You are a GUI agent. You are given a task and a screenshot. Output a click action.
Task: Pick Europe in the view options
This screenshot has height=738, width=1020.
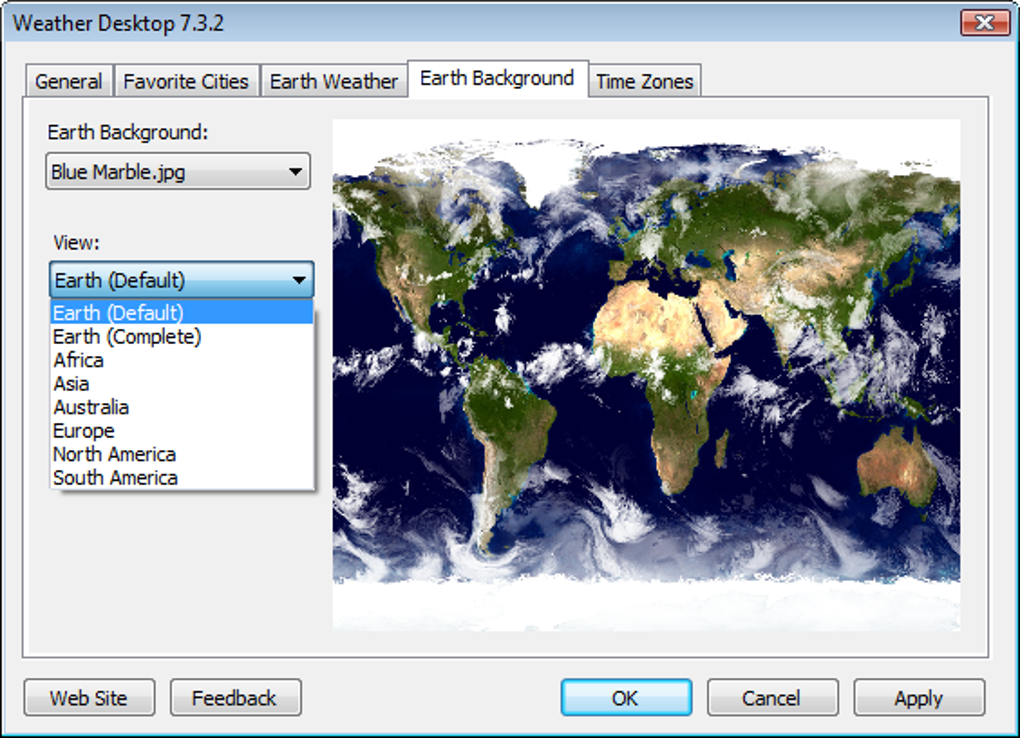(x=84, y=431)
